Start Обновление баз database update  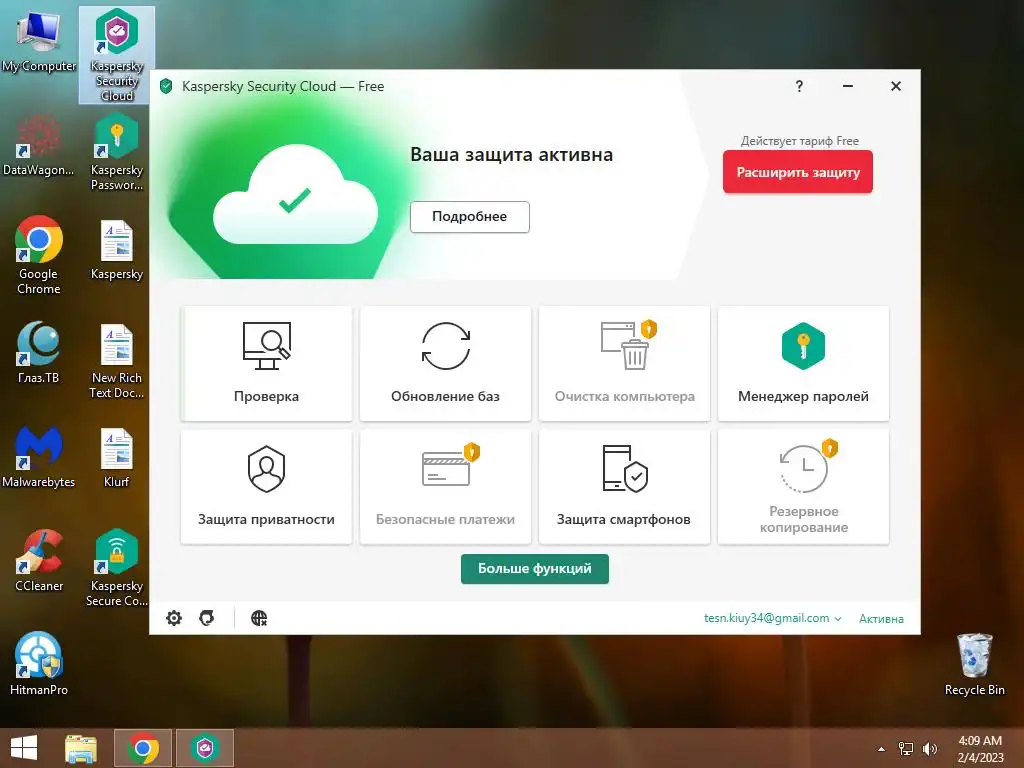pyautogui.click(x=445, y=363)
